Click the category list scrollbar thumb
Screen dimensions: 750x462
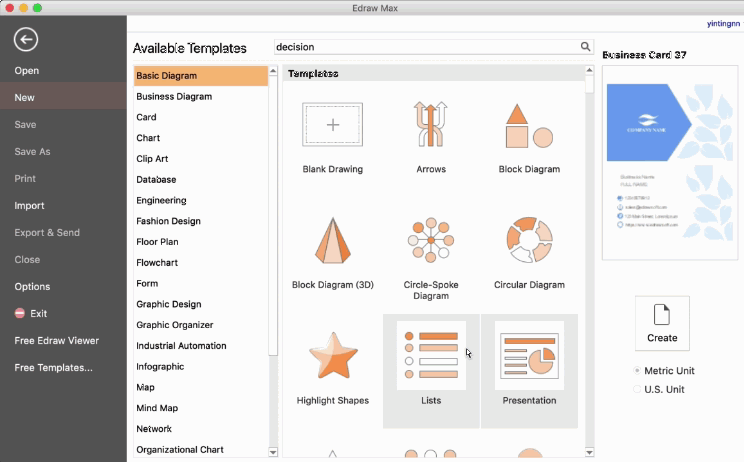point(273,215)
